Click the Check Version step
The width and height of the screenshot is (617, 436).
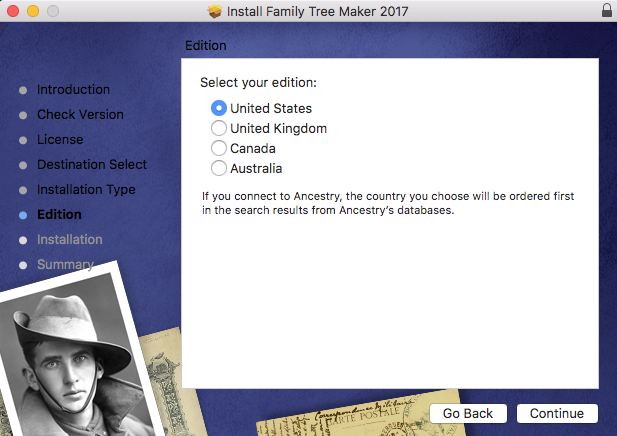coord(80,115)
